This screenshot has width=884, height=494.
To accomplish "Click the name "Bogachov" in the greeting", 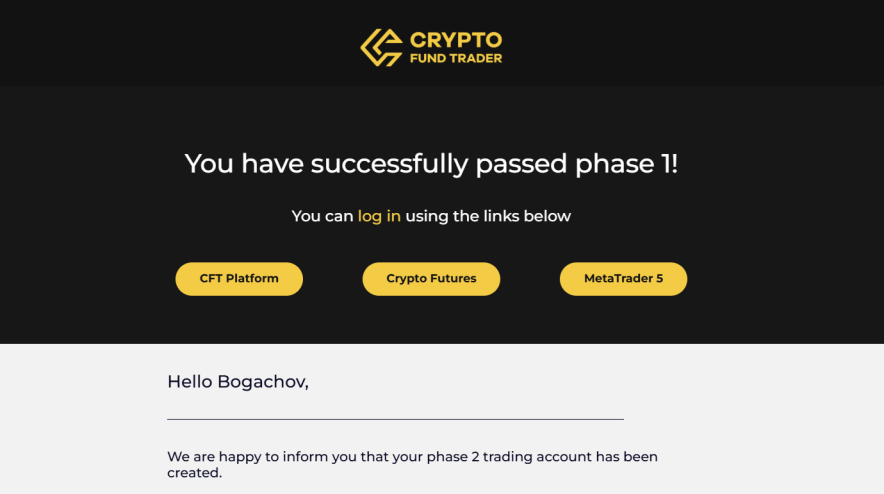I will coord(262,381).
